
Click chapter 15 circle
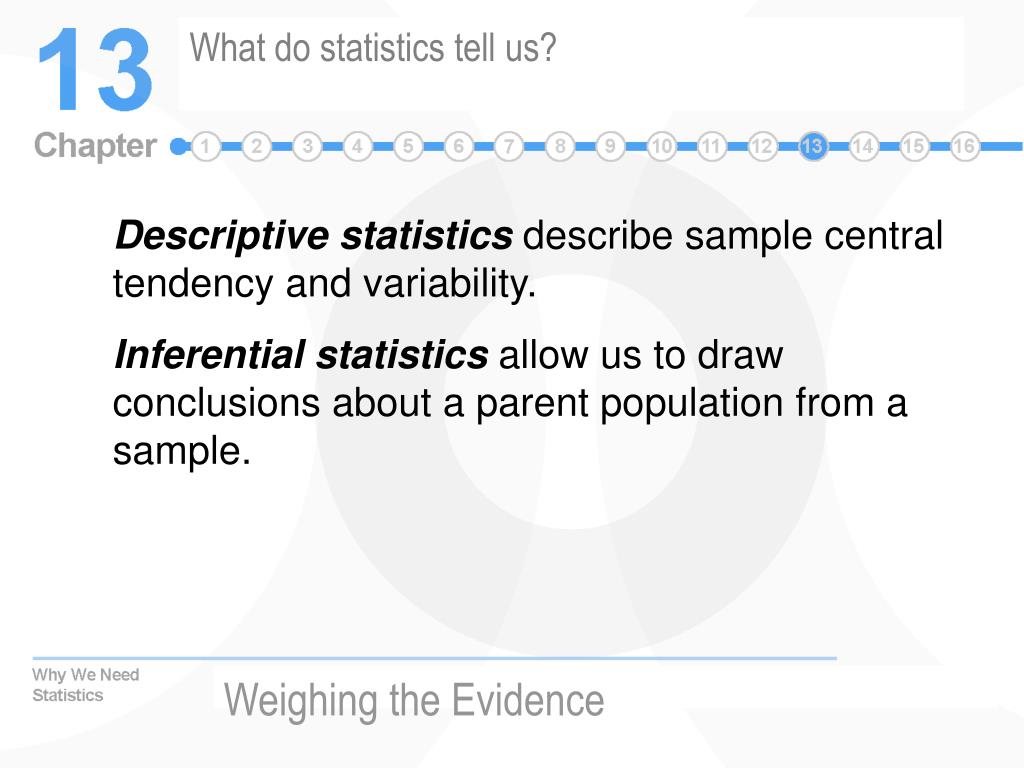click(914, 146)
